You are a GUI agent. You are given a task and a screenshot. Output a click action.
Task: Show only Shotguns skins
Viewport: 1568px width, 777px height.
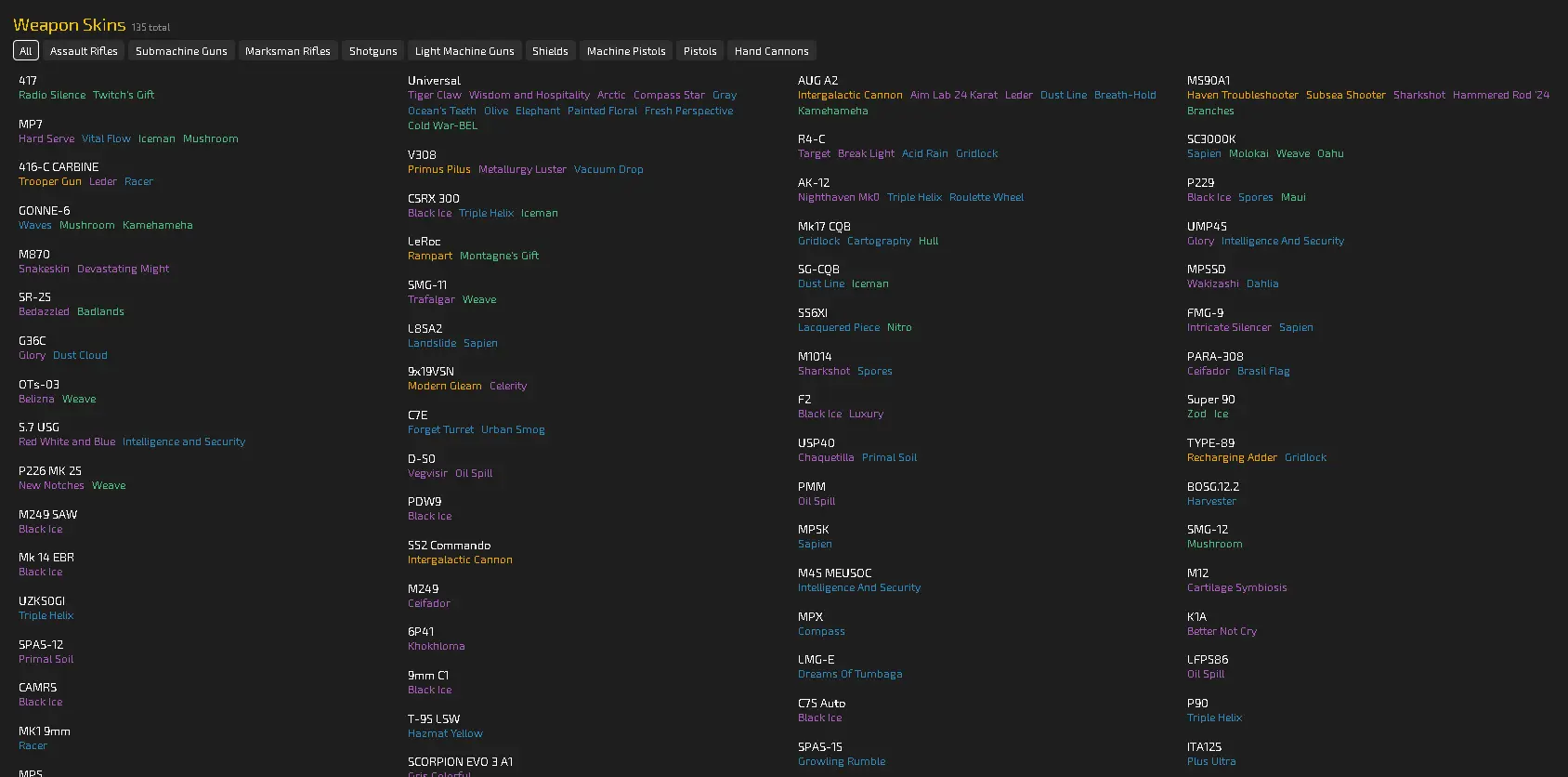click(372, 51)
